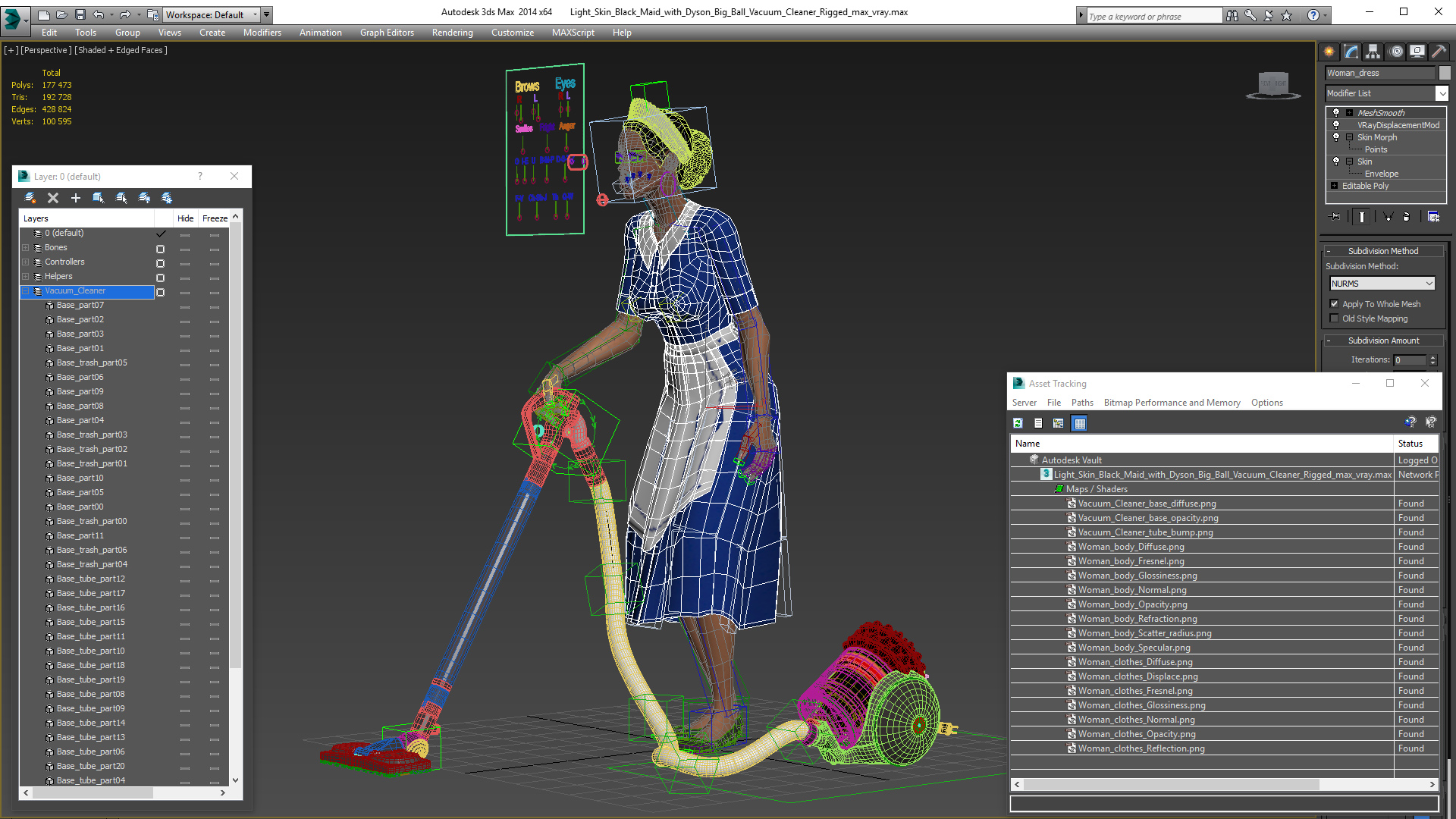Screen dimensions: 1456x819
Task: Enable Old Style Mapping checkbox
Action: [x=1335, y=318]
